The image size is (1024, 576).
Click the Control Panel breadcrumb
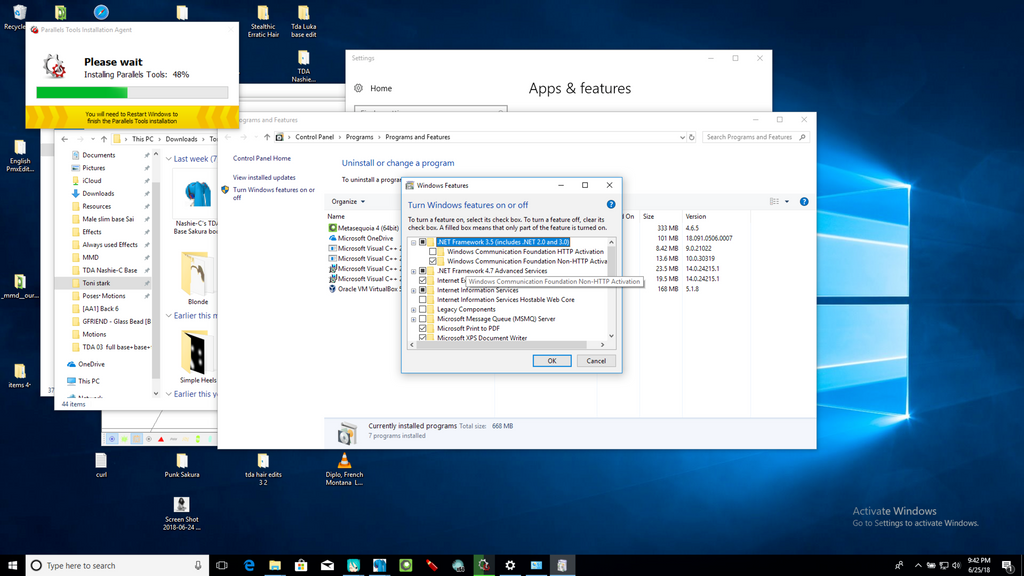314,137
